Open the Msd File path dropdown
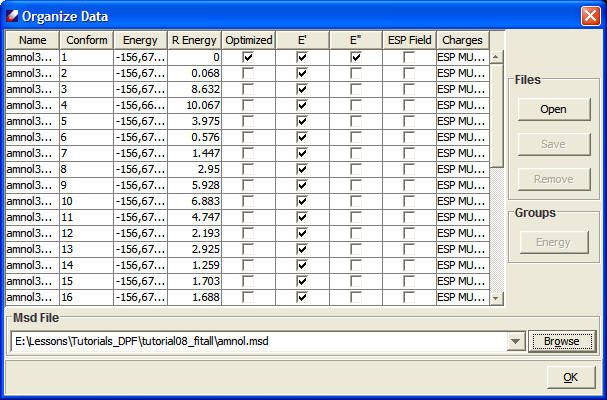607x400 pixels. pos(516,342)
